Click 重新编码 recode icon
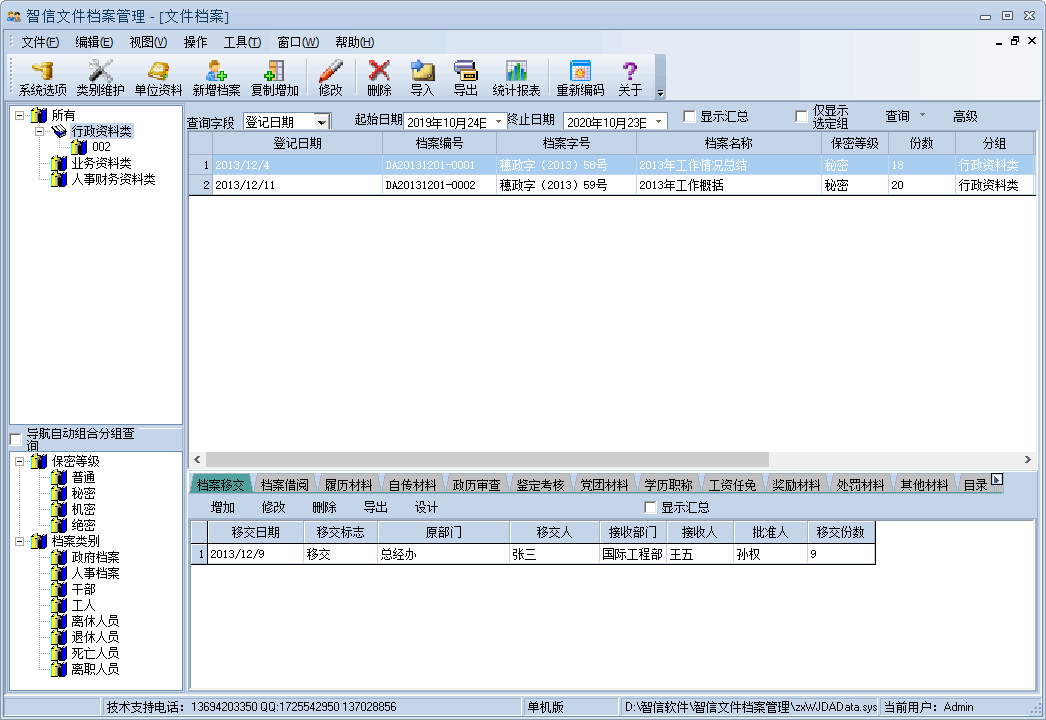 [x=580, y=77]
